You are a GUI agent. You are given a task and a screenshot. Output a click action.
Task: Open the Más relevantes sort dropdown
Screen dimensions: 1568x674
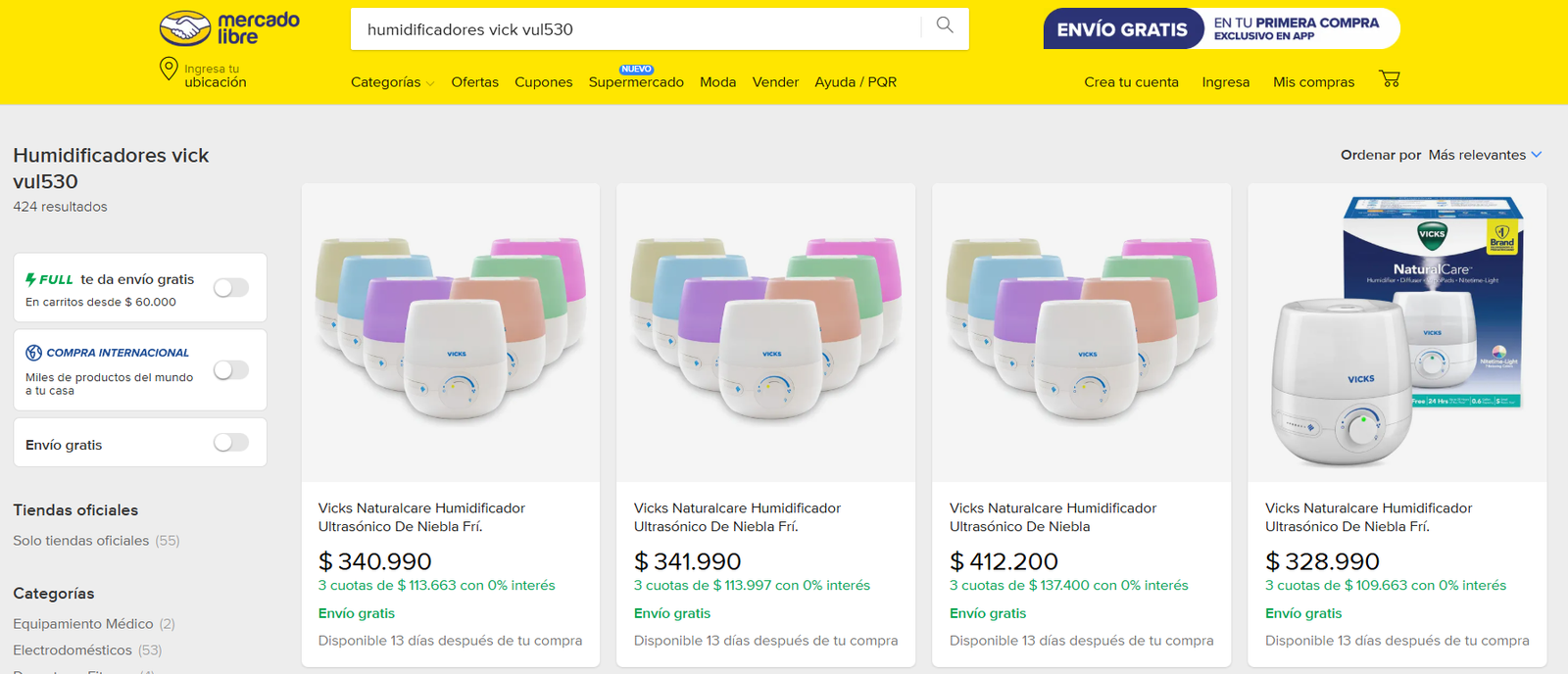1485,155
